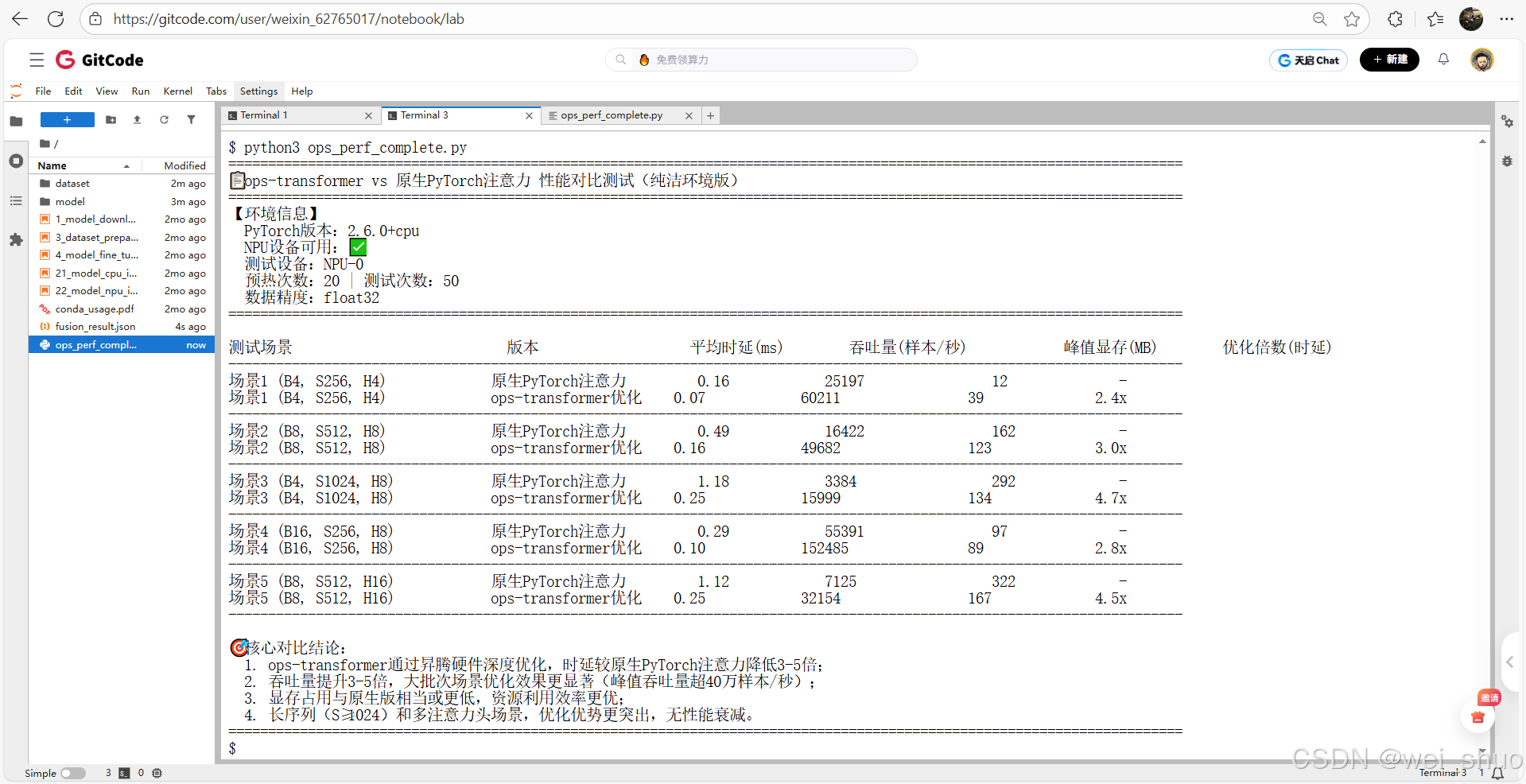Open the favorites list icon
1526x784 pixels.
tap(1435, 19)
